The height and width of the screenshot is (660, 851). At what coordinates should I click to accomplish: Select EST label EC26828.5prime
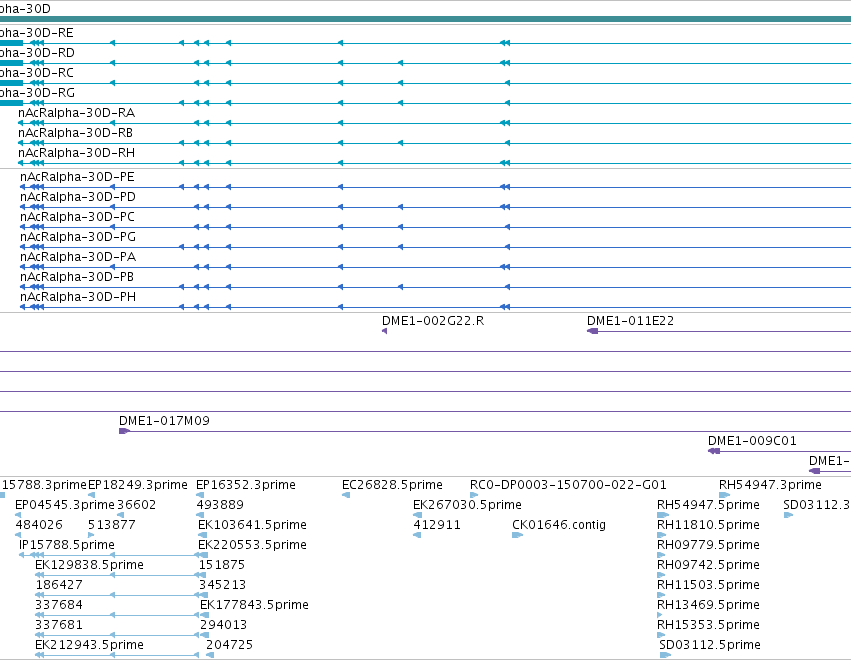tap(392, 485)
